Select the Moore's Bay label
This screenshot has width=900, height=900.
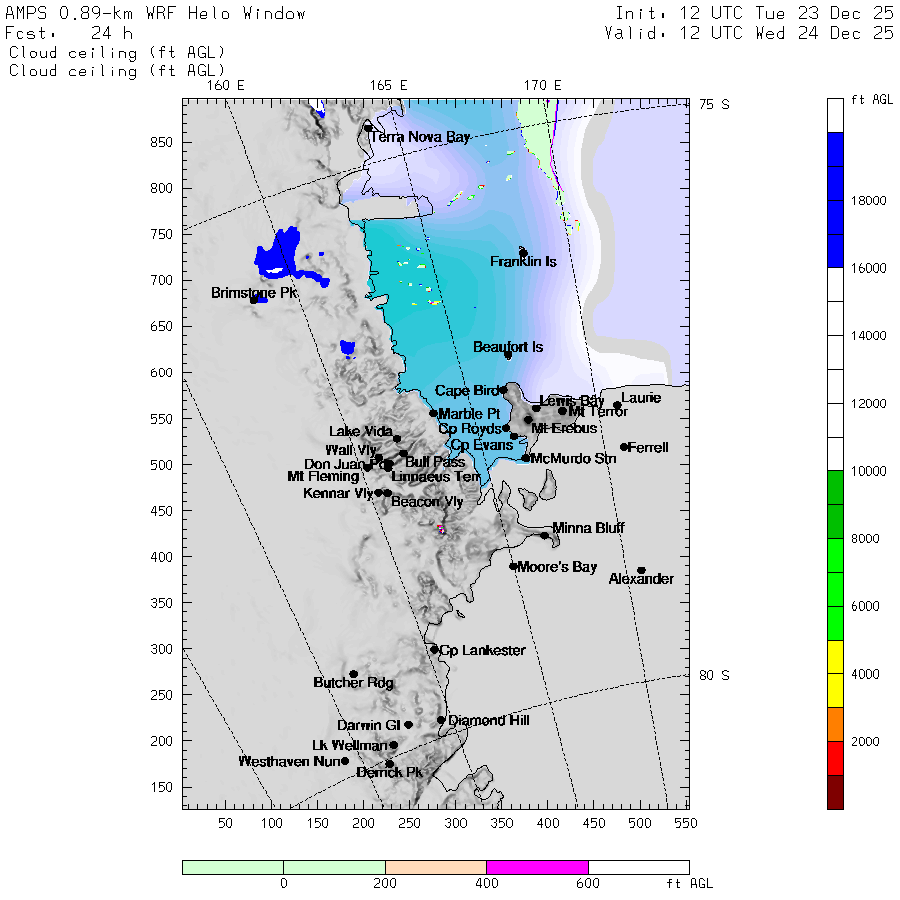pyautogui.click(x=557, y=567)
